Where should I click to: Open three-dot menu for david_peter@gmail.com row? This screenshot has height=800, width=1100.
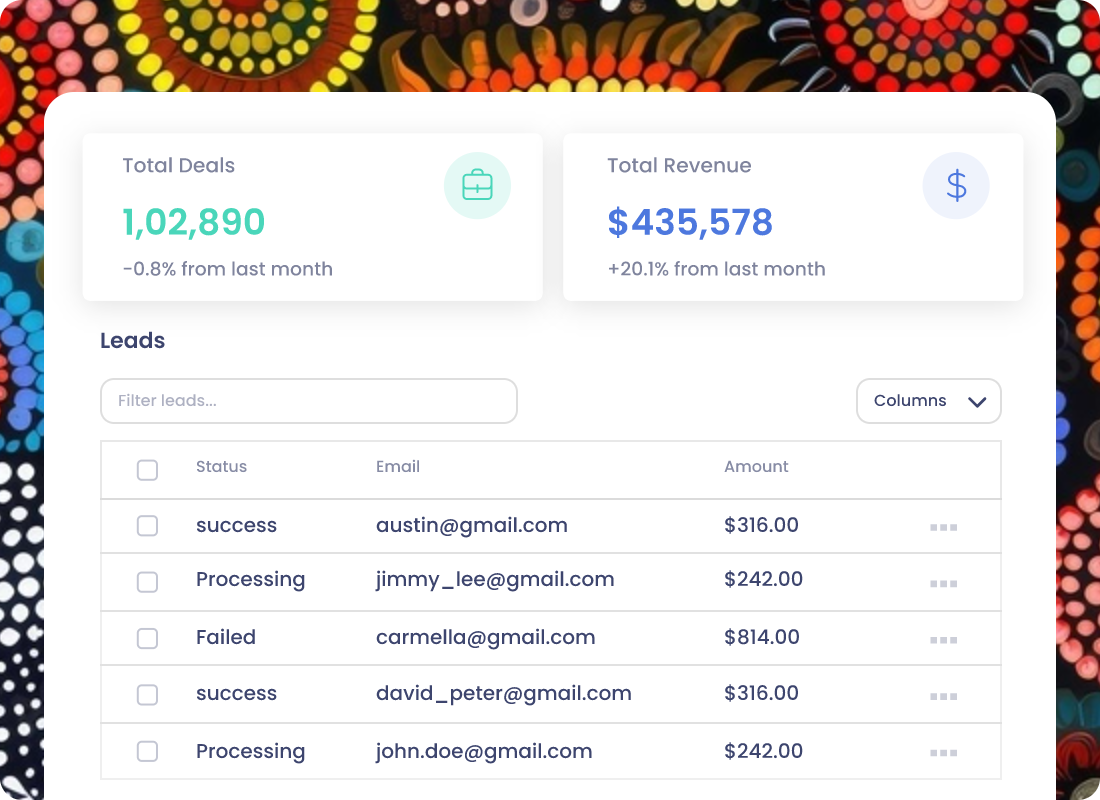coord(943,696)
